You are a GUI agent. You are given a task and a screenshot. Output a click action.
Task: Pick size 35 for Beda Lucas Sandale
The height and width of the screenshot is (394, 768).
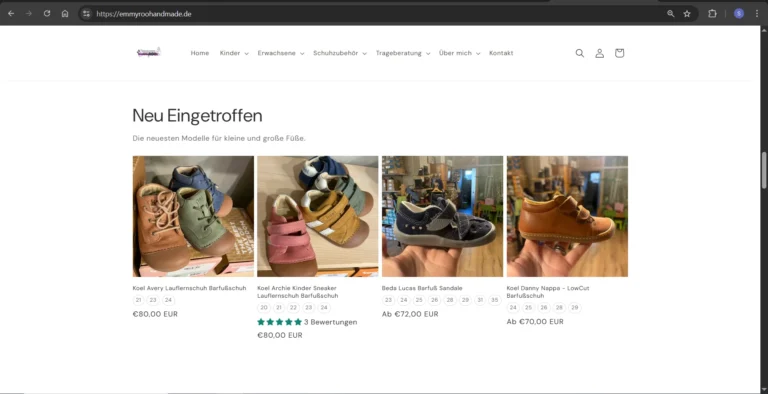[x=495, y=300]
